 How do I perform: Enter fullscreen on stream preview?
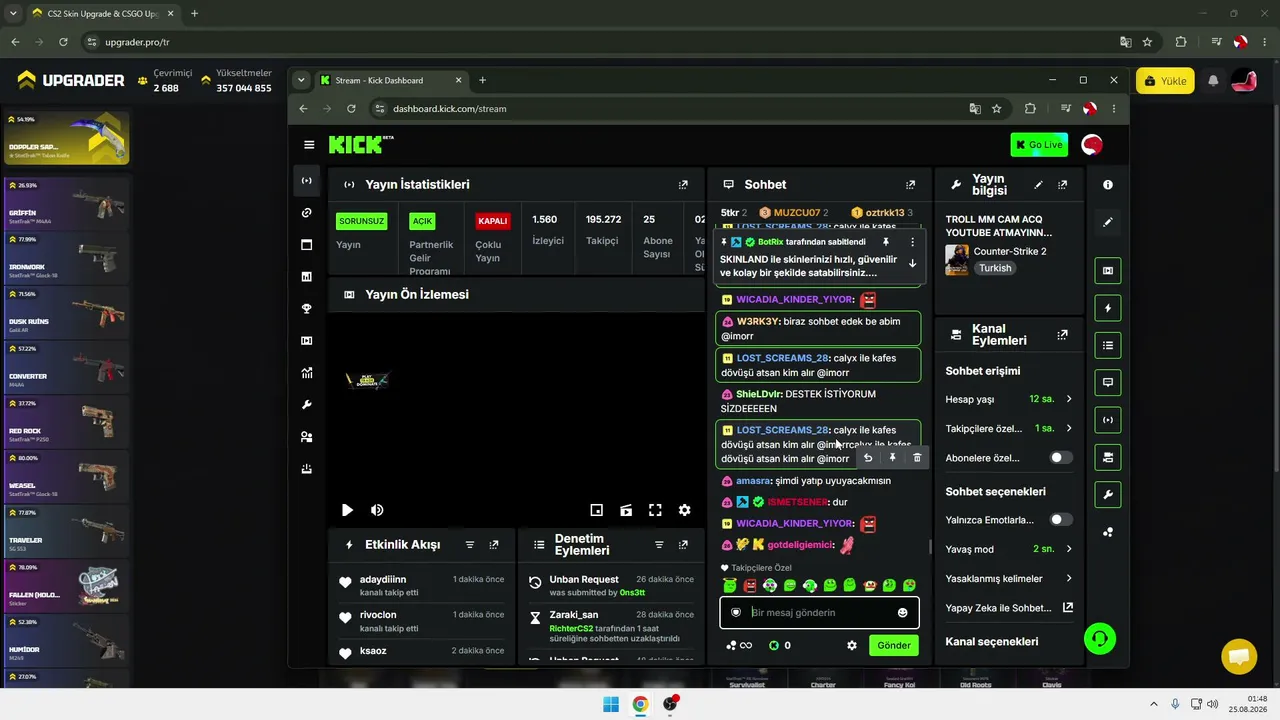[x=655, y=510]
